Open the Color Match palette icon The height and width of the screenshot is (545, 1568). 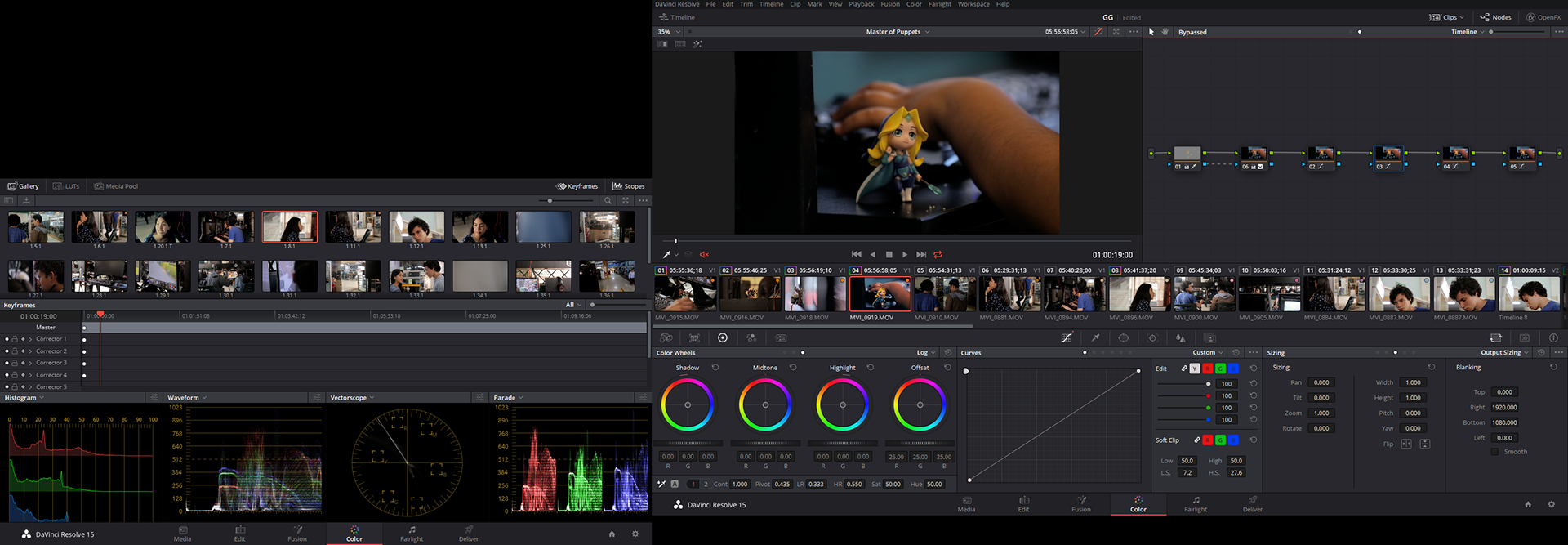click(x=694, y=337)
